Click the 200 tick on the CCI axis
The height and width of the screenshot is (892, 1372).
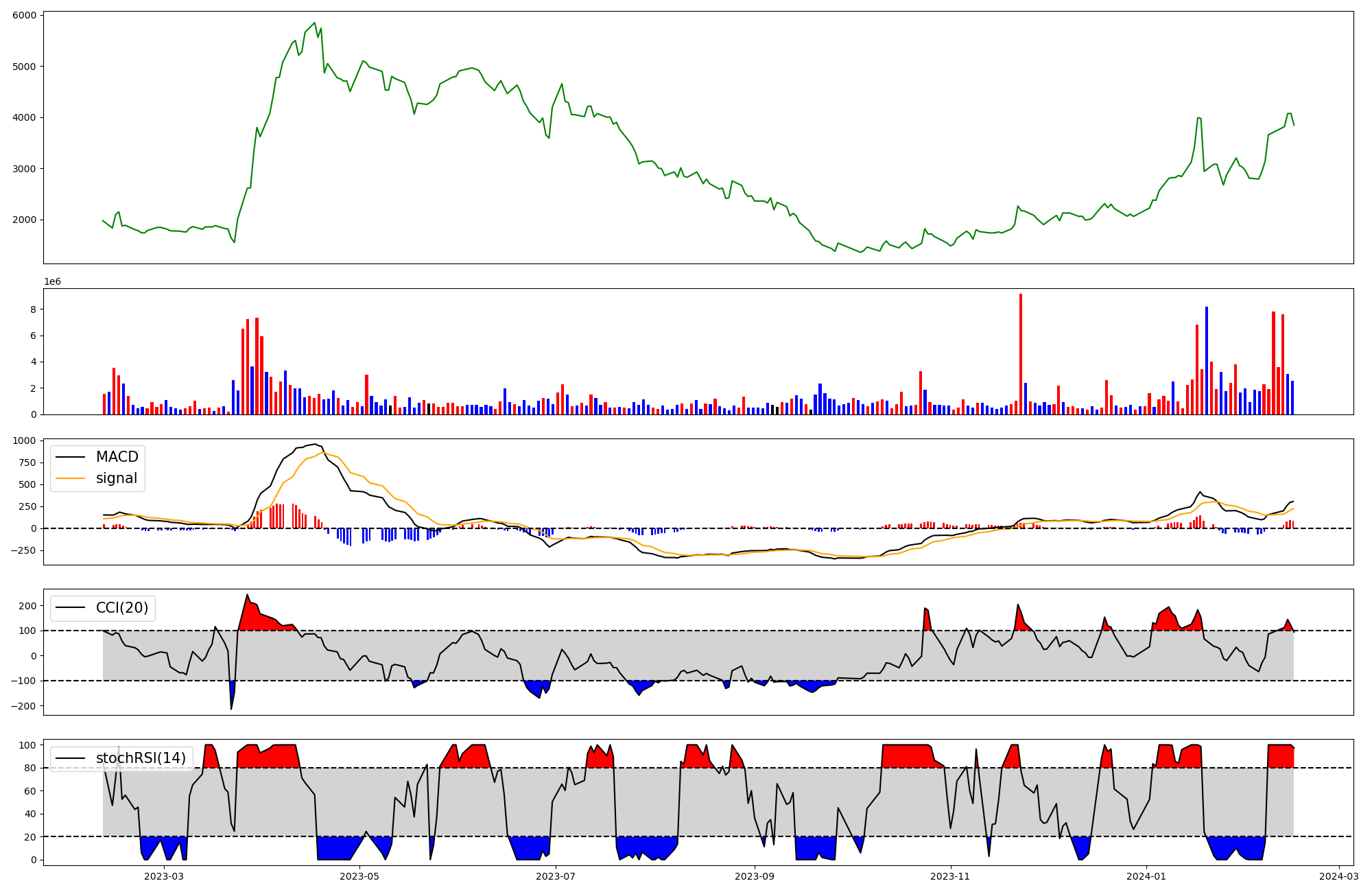tap(29, 606)
